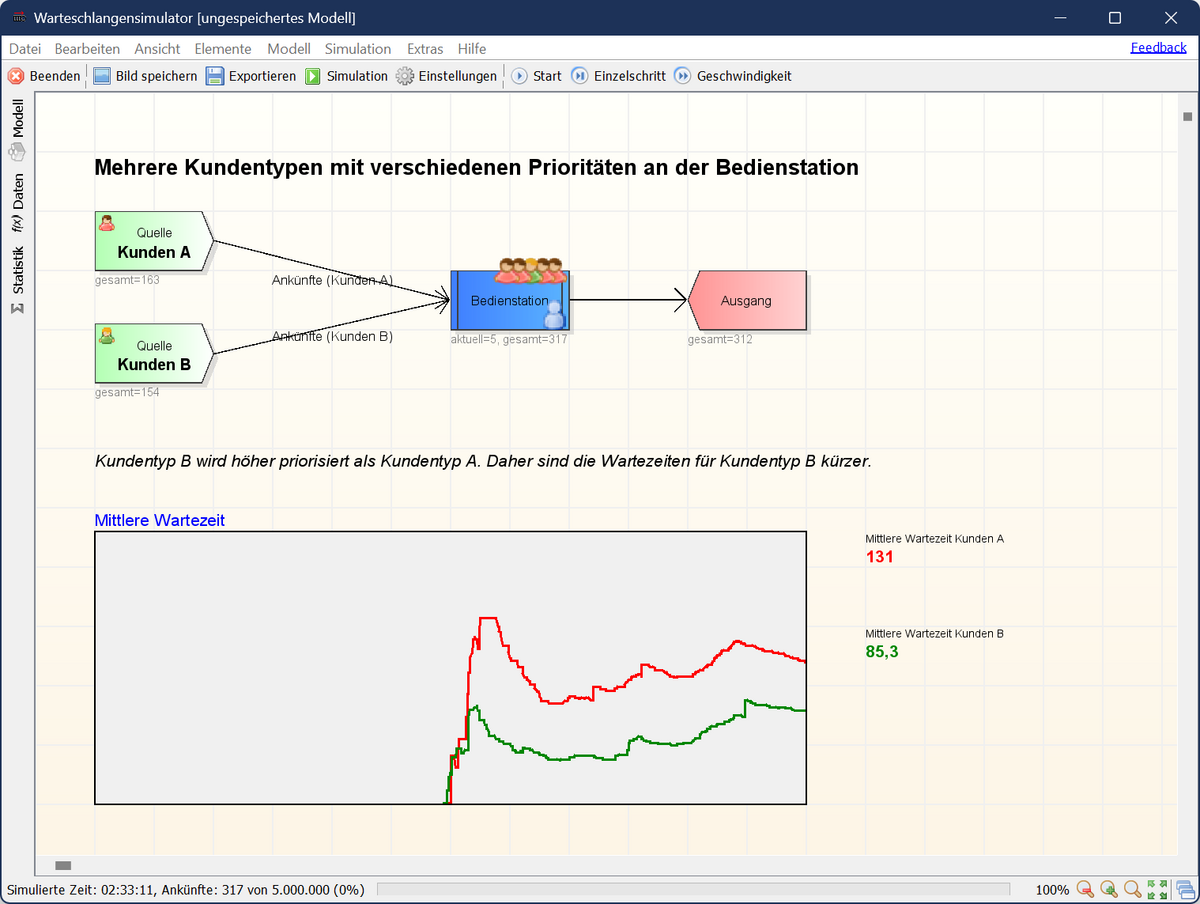Open the Elemente menu
This screenshot has width=1200, height=904.
[x=224, y=48]
